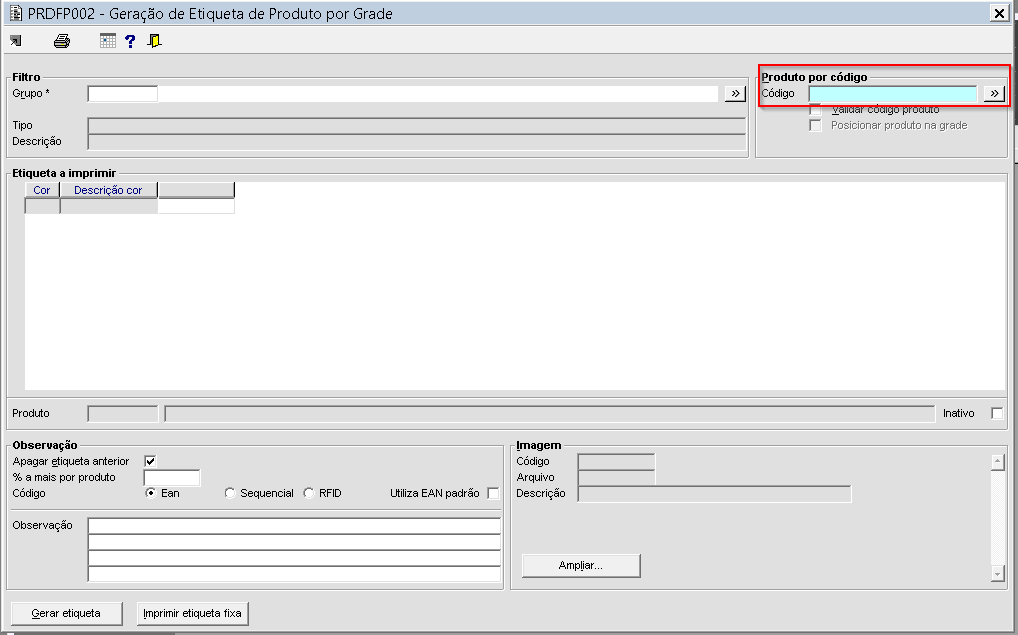Viewport: 1018px width, 635px height.
Task: Click the Produto description field
Action: pos(549,414)
